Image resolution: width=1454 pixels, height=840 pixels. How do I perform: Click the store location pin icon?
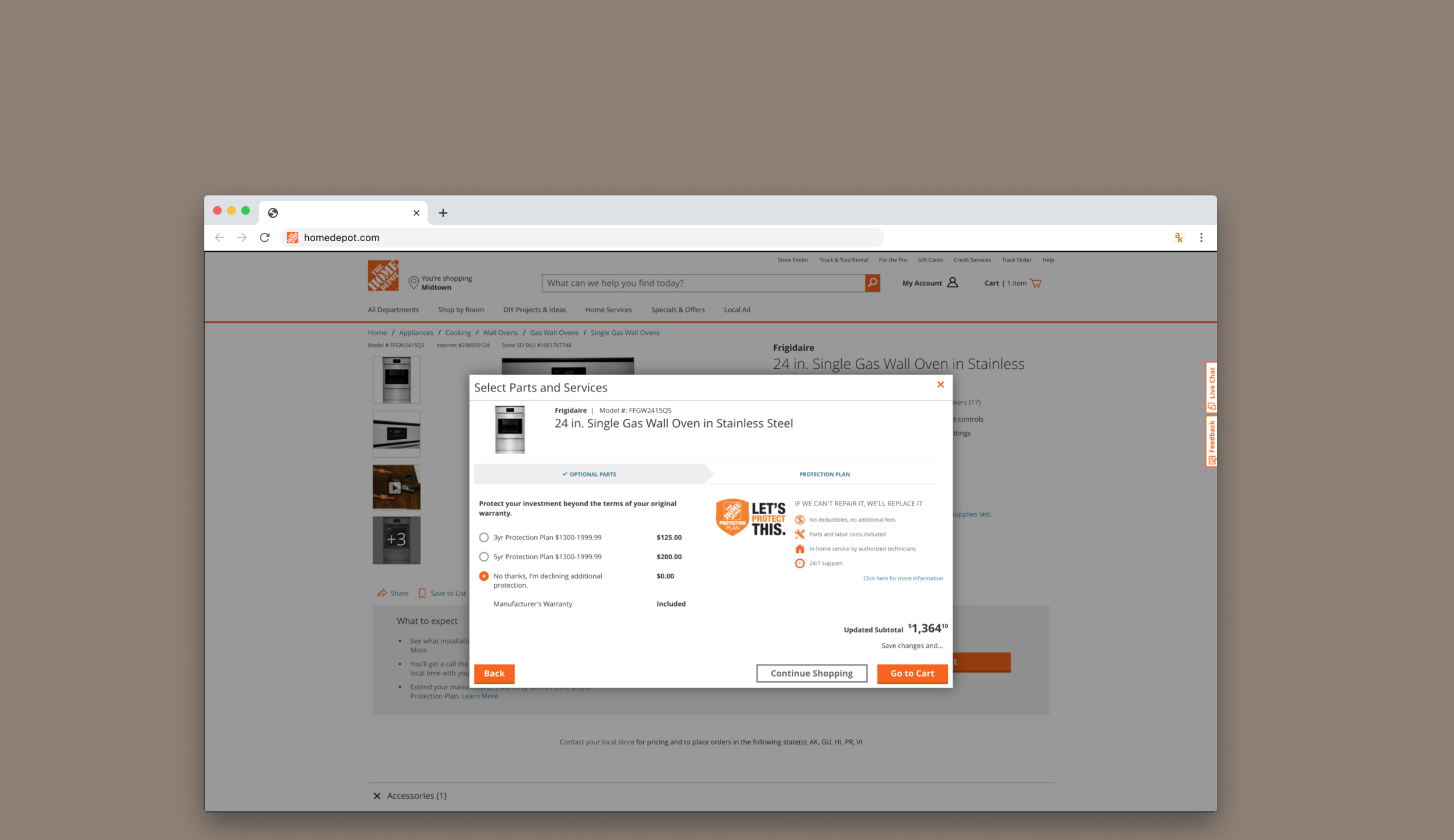point(414,283)
